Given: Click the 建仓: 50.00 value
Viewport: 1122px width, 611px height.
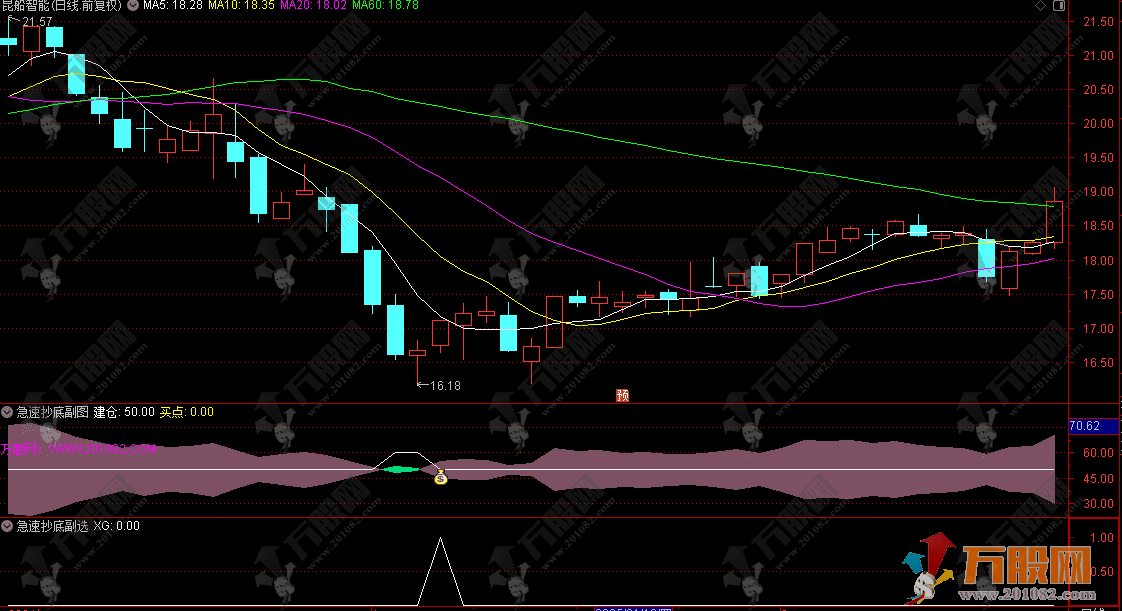Looking at the screenshot, I should click(124, 412).
